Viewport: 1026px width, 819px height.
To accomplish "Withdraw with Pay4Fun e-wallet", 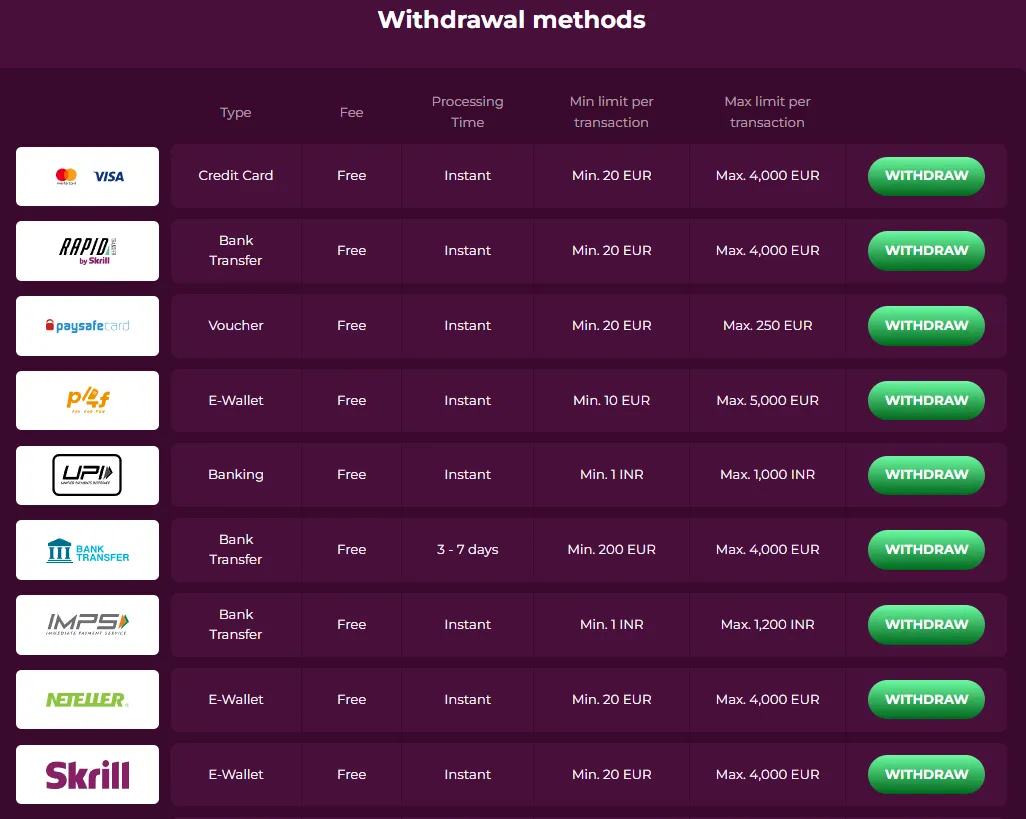I will tap(926, 400).
